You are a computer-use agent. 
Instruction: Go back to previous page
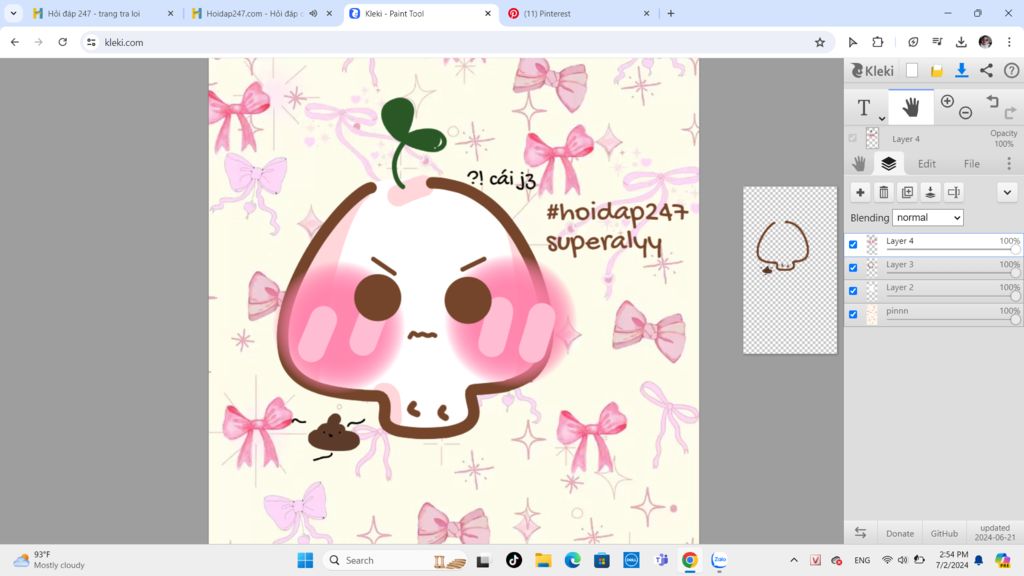pyautogui.click(x=15, y=42)
